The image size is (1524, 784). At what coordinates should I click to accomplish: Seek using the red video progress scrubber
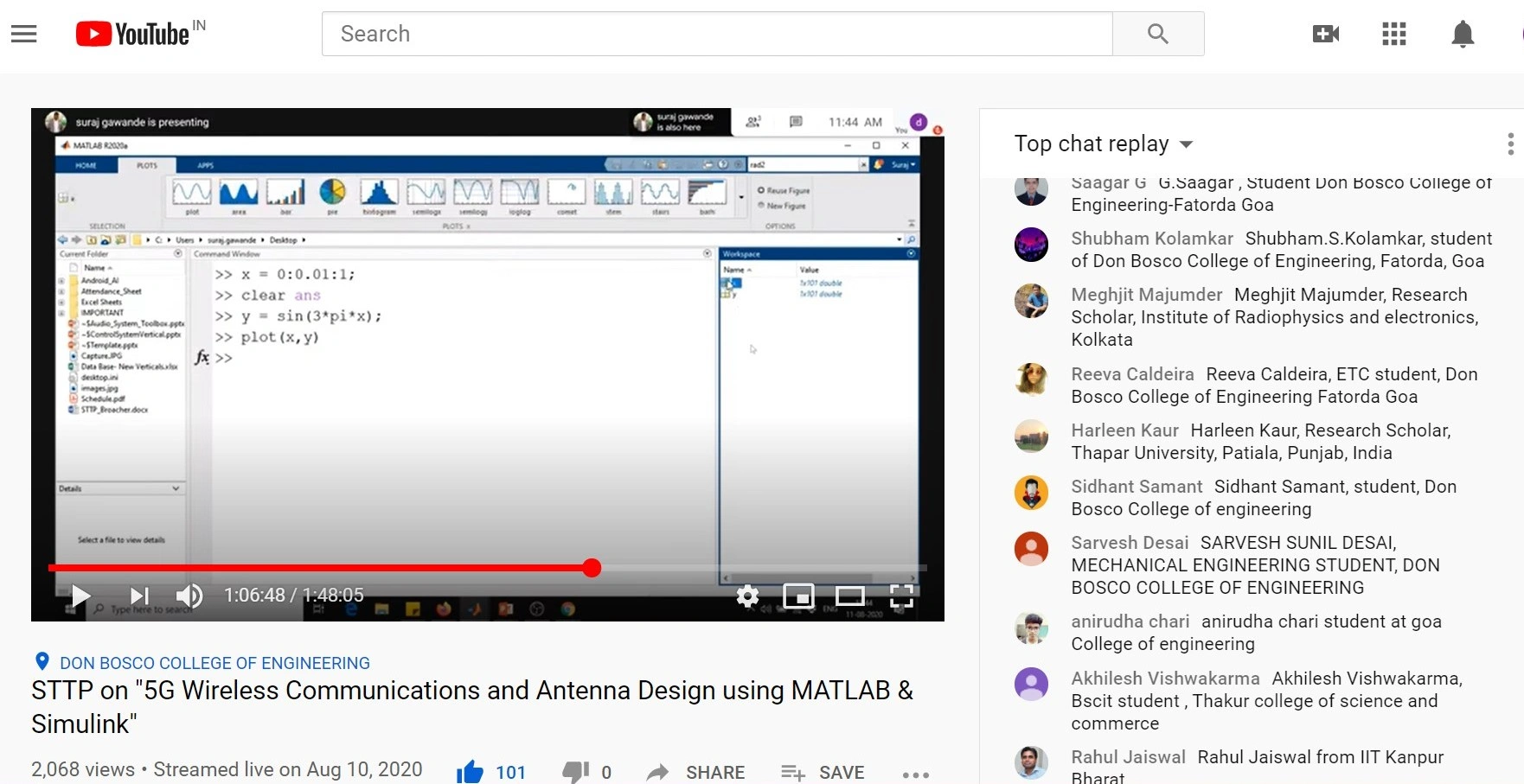[x=592, y=568]
